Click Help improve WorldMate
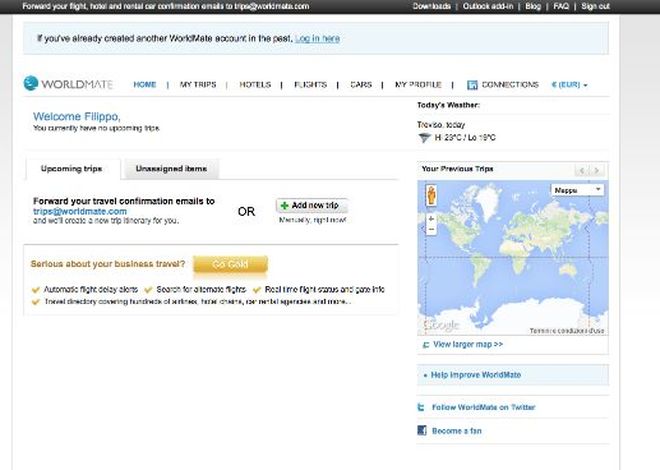Image resolution: width=660 pixels, height=470 pixels. [476, 375]
